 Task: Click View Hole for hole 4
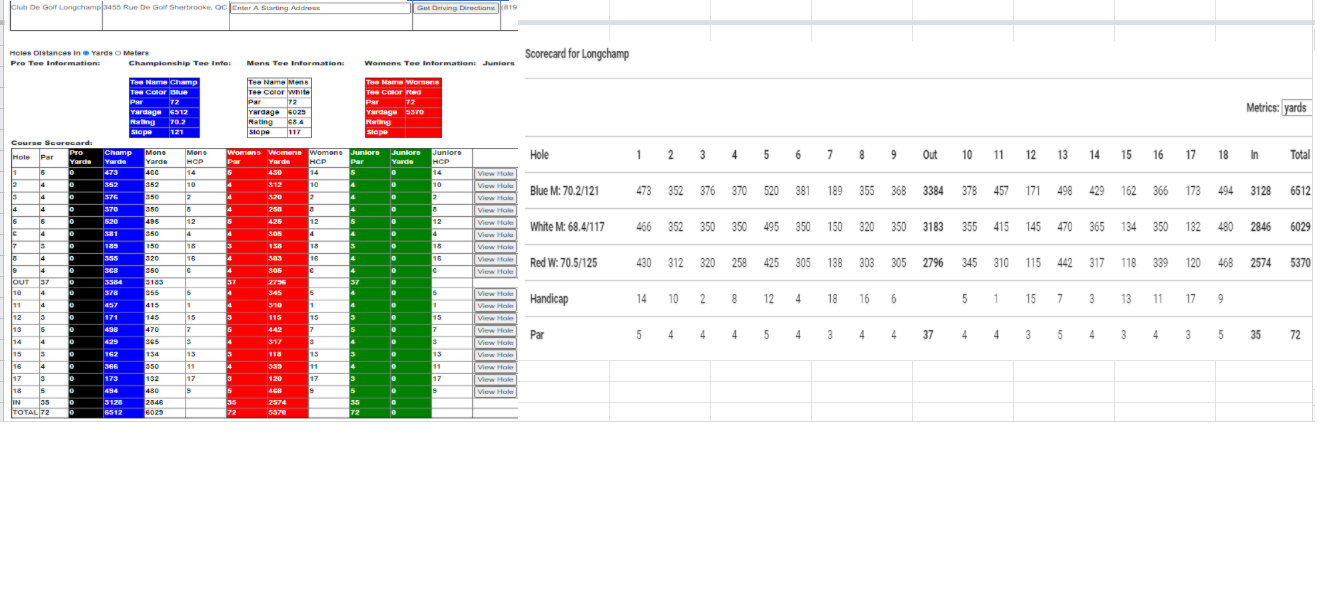[495, 210]
